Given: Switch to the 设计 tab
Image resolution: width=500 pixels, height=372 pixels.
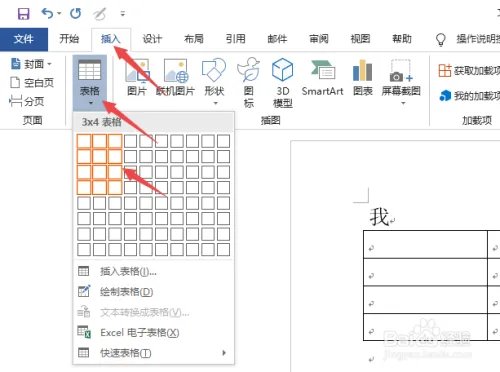Looking at the screenshot, I should (152, 39).
